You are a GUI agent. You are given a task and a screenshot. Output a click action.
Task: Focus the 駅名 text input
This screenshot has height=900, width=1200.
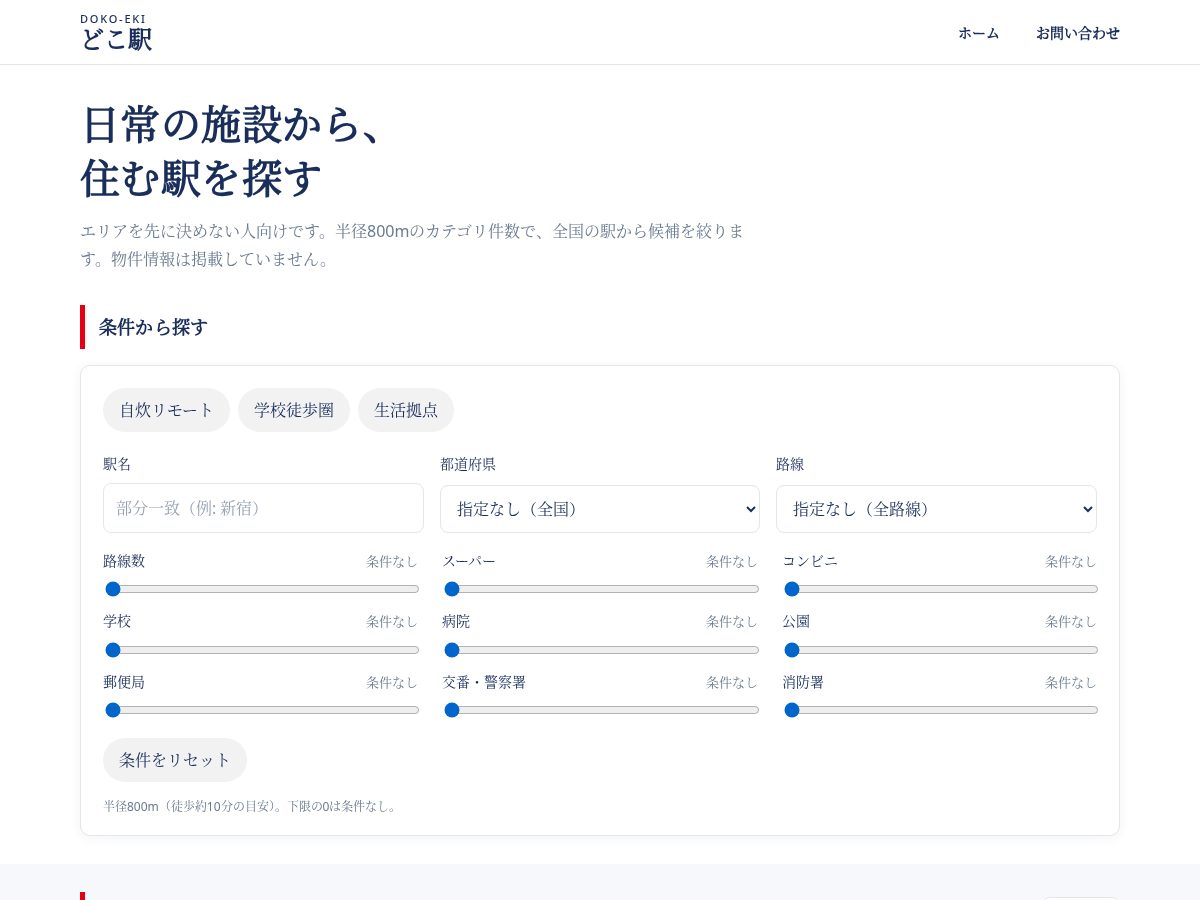point(263,508)
